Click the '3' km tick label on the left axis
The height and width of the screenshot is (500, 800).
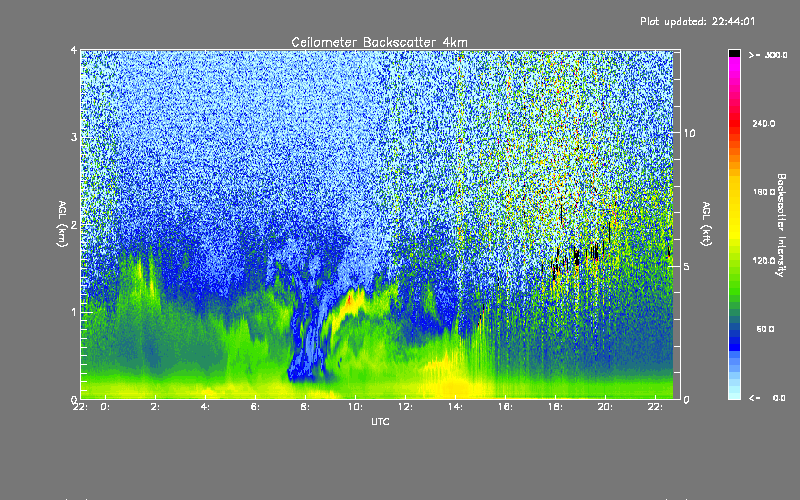click(74, 137)
